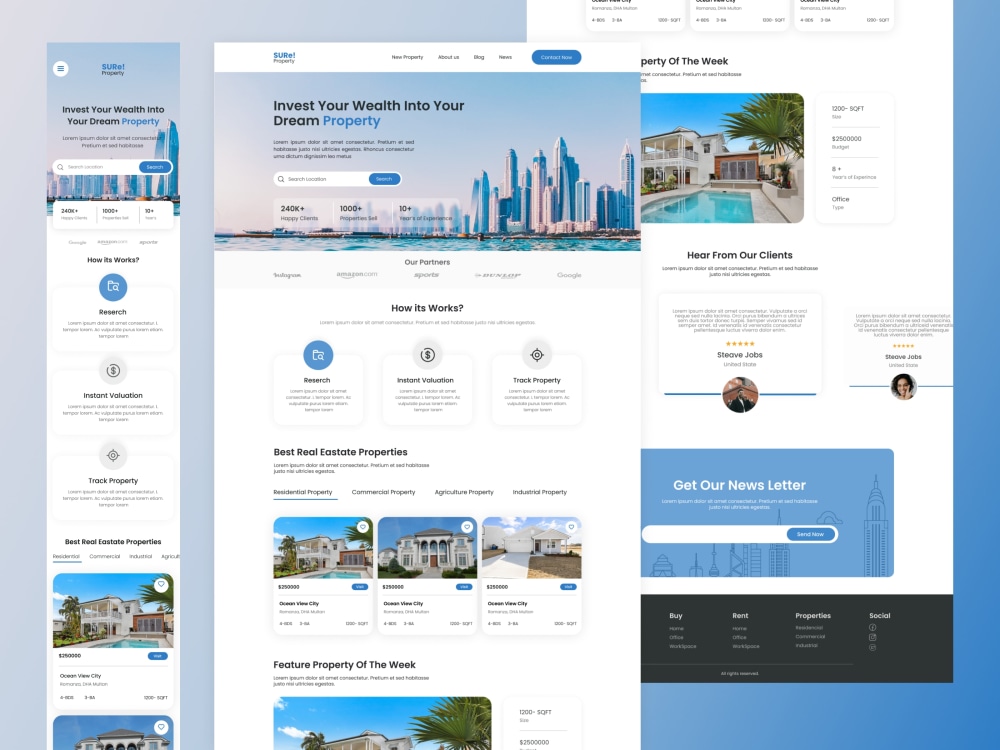Viewport: 1000px width, 750px height.
Task: Click the magnifier icon in mobile search field
Action: [61, 167]
